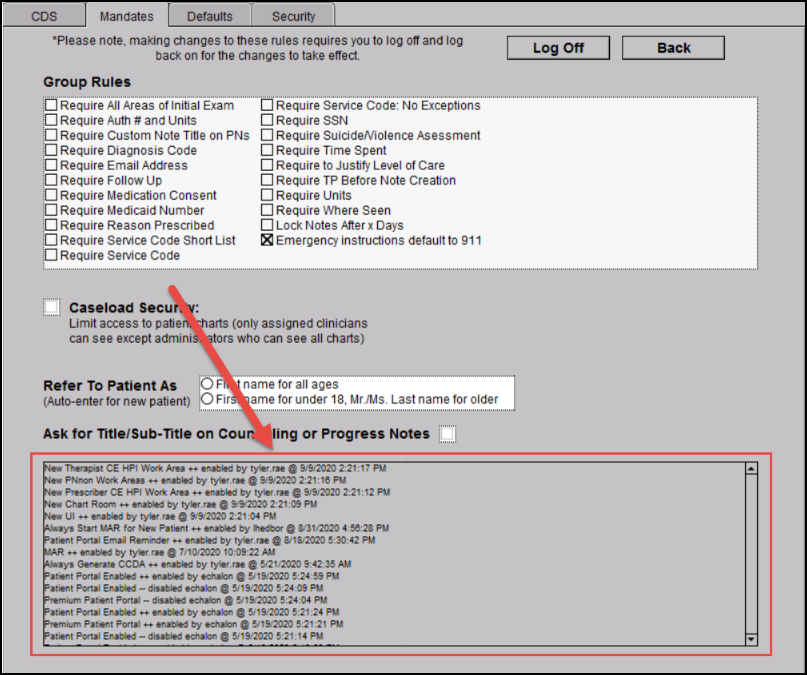Open the Defaults tab
The width and height of the screenshot is (807, 675).
point(209,16)
